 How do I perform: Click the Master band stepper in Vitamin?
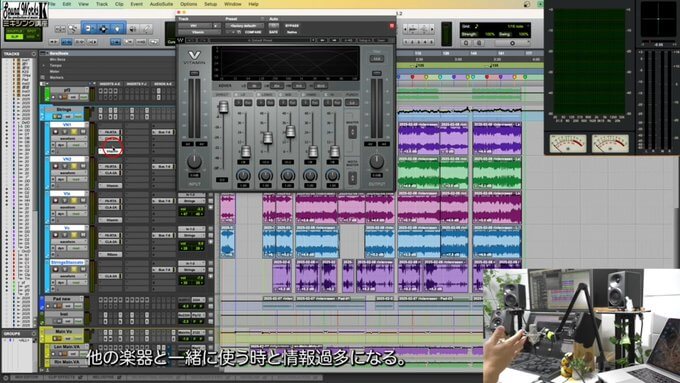click(x=352, y=132)
